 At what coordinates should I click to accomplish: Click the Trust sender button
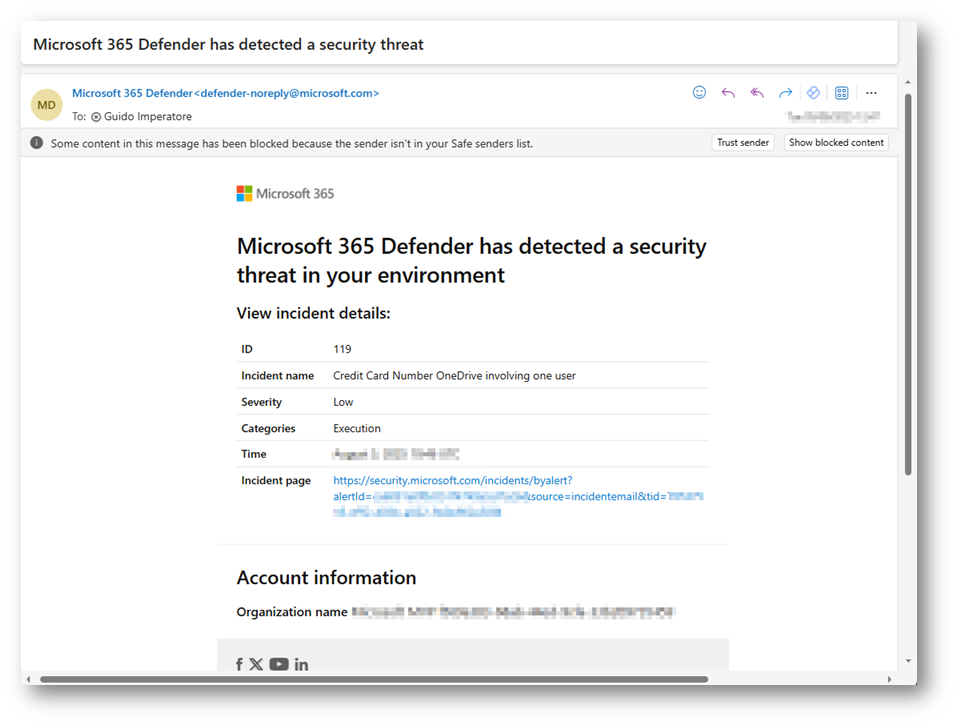743,143
